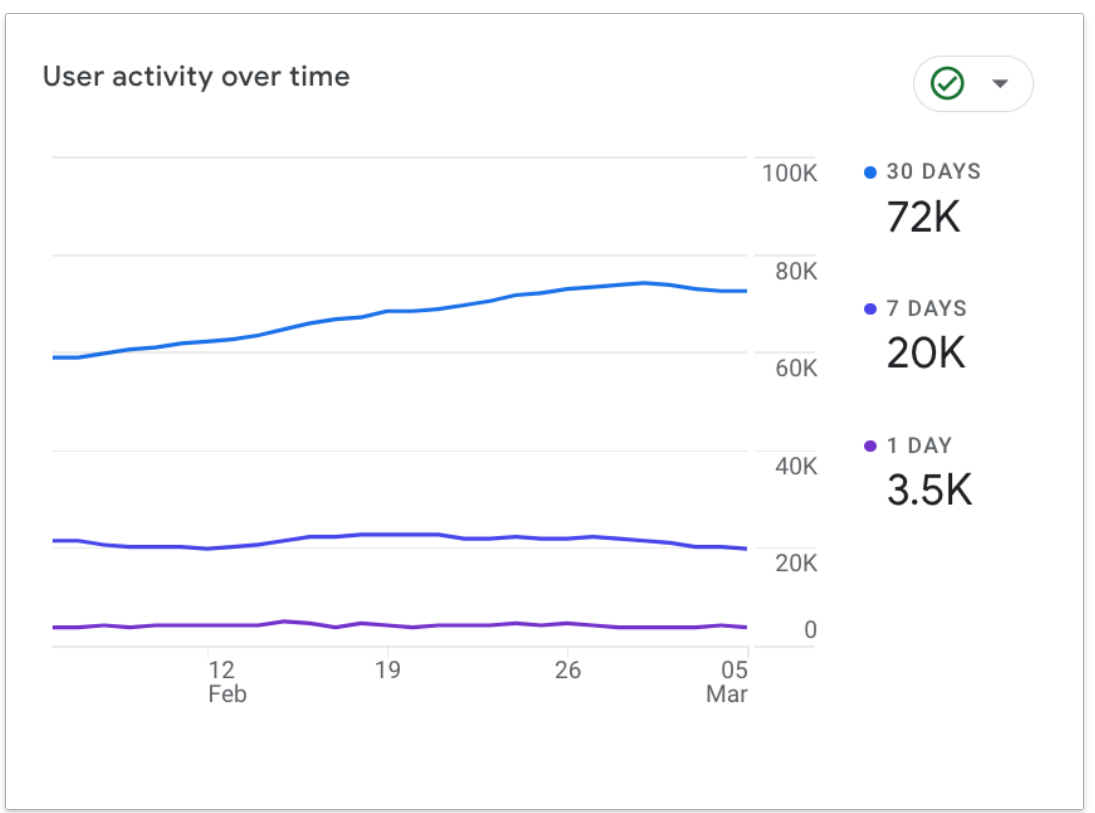Click the 1 DAY purple legend dot

(x=870, y=446)
